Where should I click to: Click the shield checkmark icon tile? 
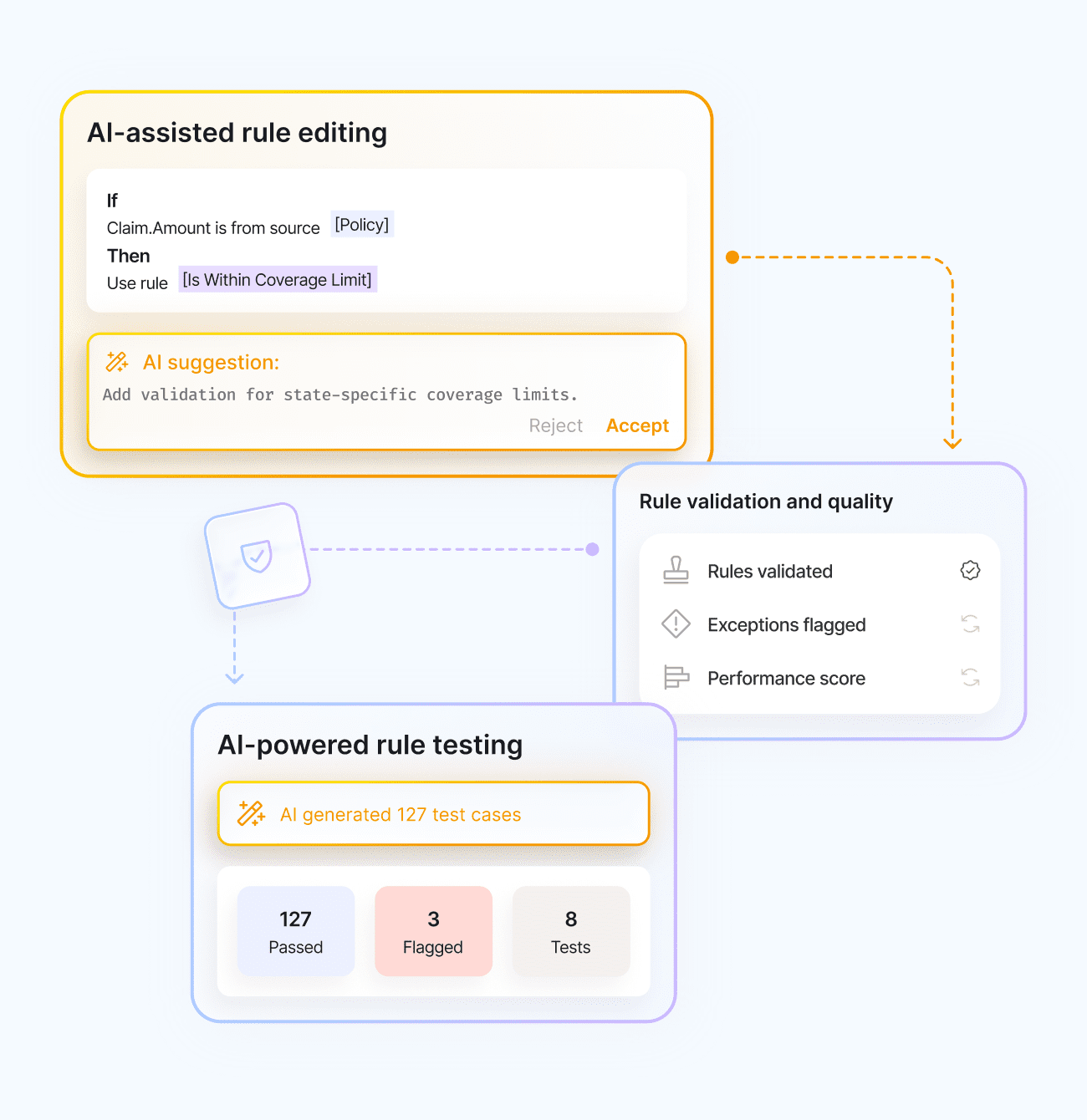pyautogui.click(x=257, y=556)
